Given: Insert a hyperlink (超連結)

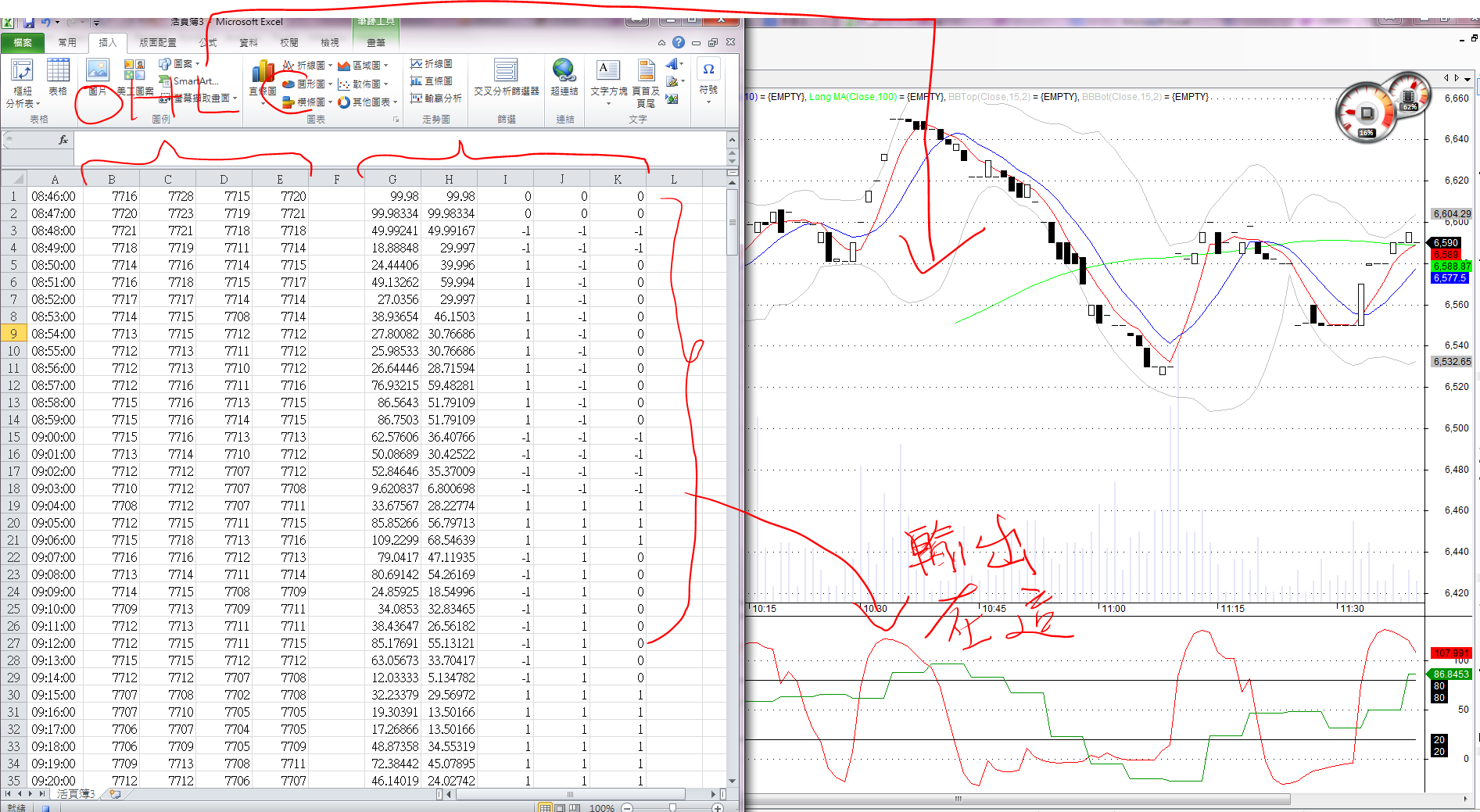Looking at the screenshot, I should click(564, 77).
